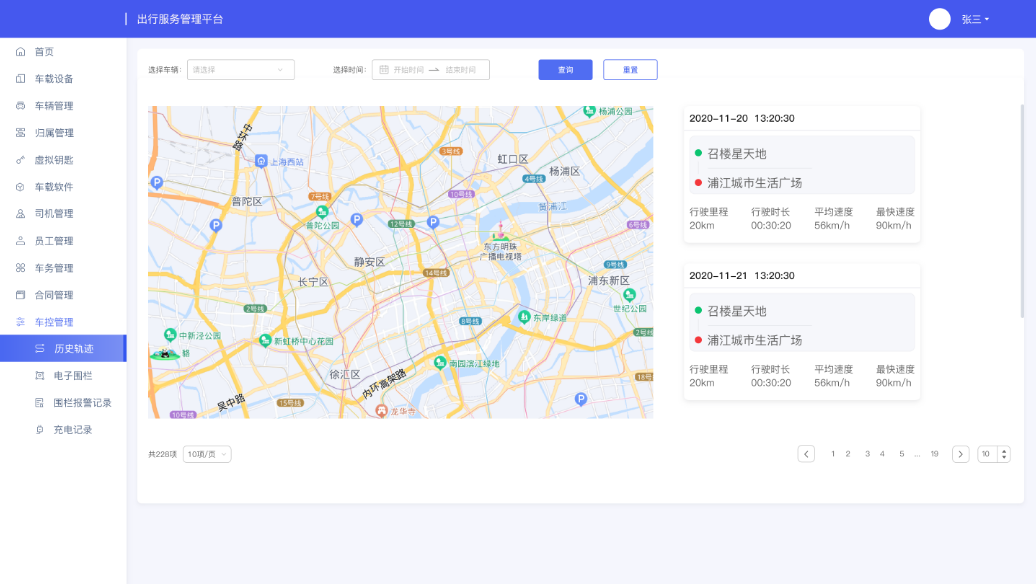Go to page 1
This screenshot has width=1036, height=584.
point(833,454)
